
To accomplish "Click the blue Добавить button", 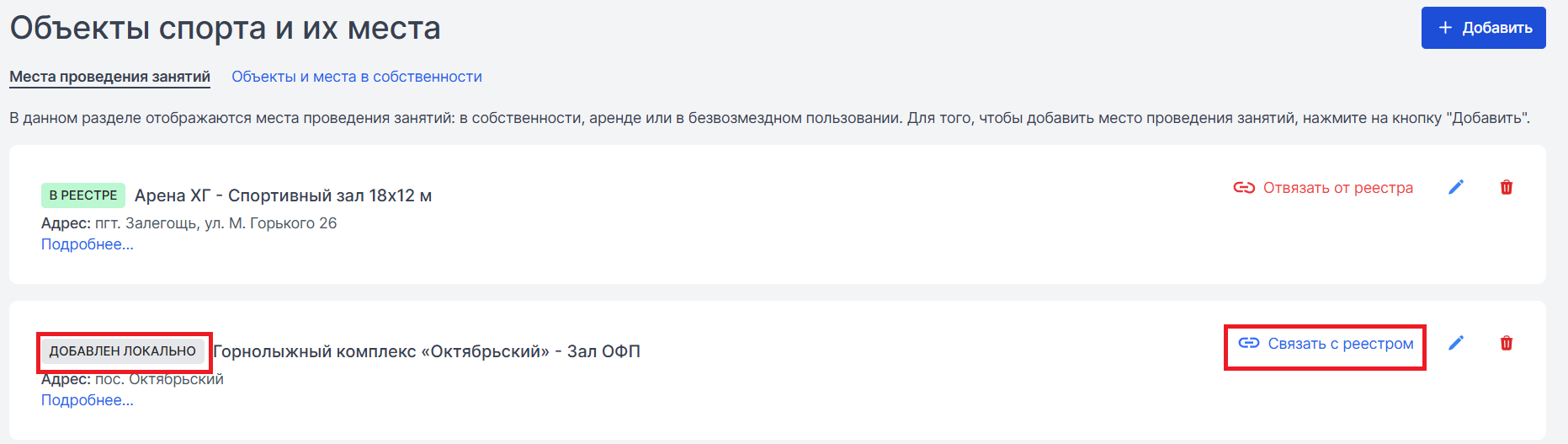I will (1483, 28).
